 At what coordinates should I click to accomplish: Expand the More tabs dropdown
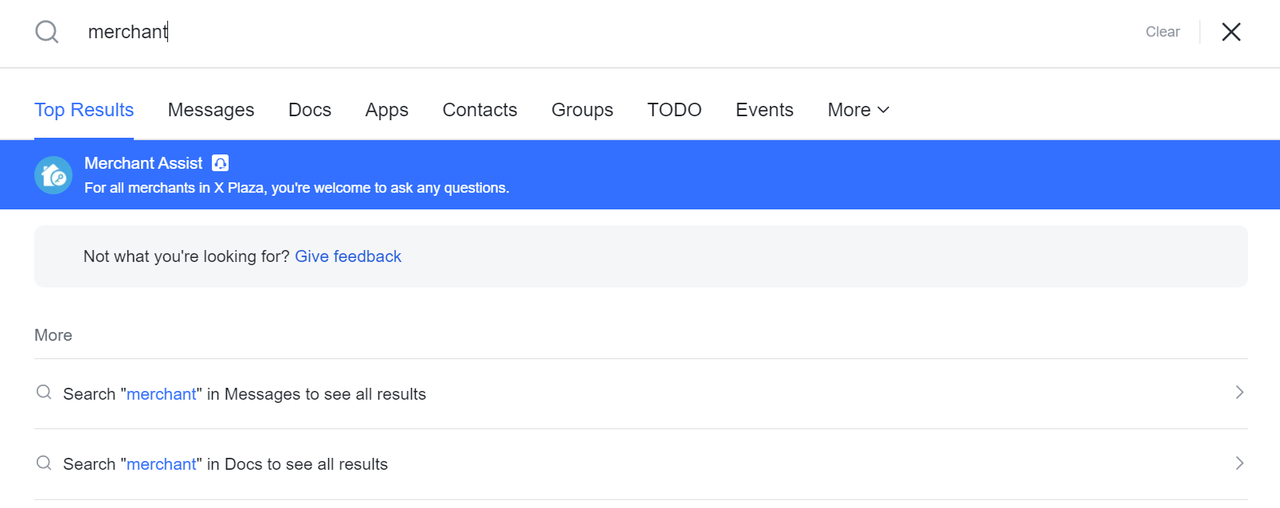(x=858, y=110)
